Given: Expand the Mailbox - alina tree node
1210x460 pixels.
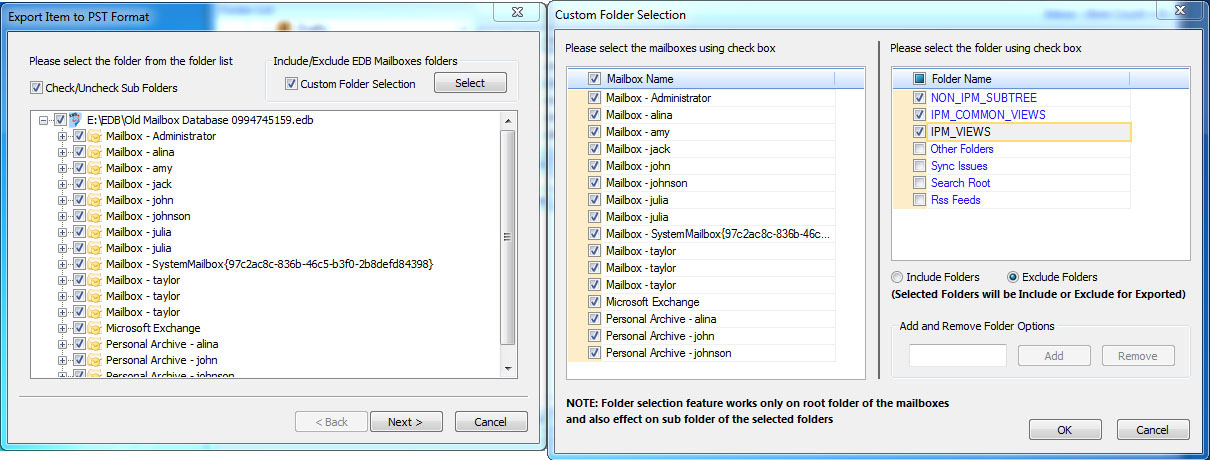Looking at the screenshot, I should (63, 152).
